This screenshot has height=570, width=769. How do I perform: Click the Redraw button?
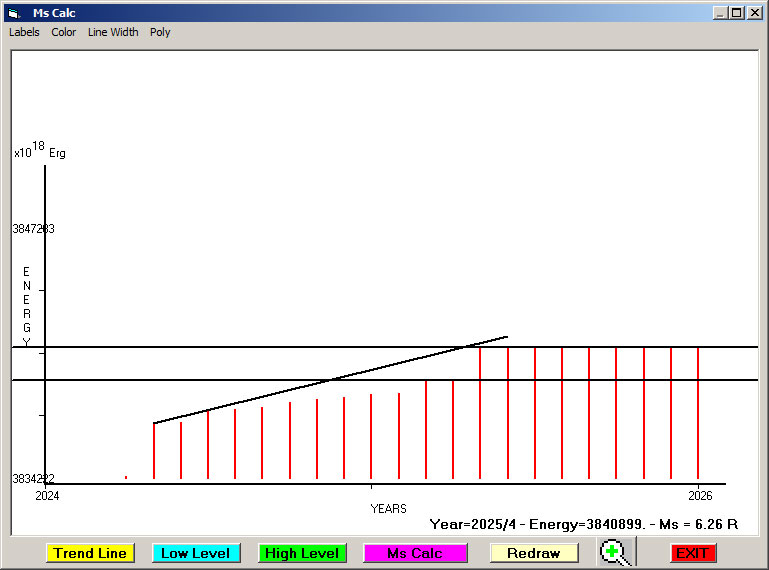533,553
